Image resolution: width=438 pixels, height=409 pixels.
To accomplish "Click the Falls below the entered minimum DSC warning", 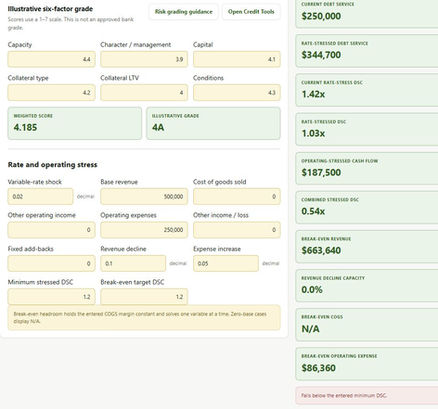I will (x=367, y=396).
